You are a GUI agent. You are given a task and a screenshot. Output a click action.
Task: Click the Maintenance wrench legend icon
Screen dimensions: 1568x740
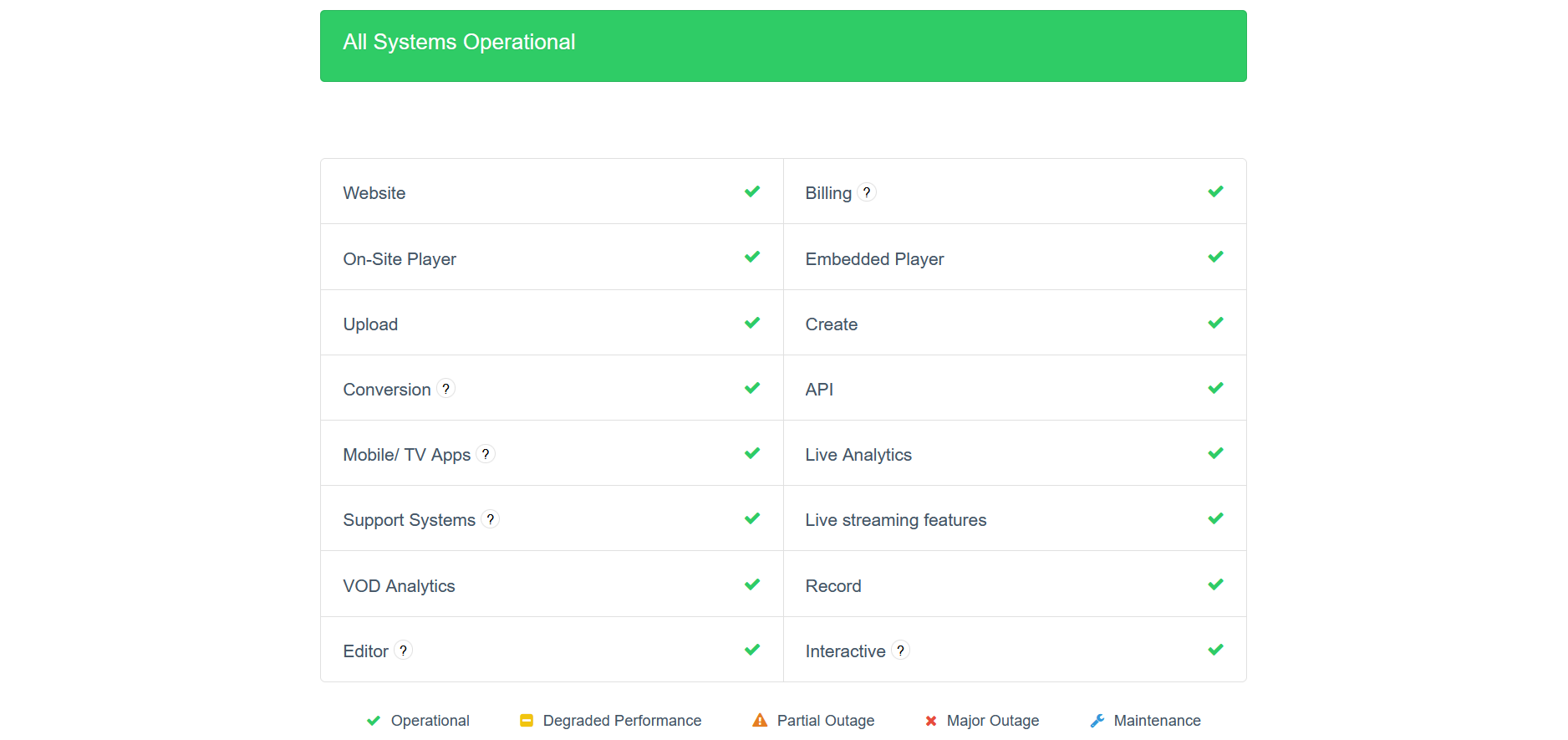coord(1097,721)
